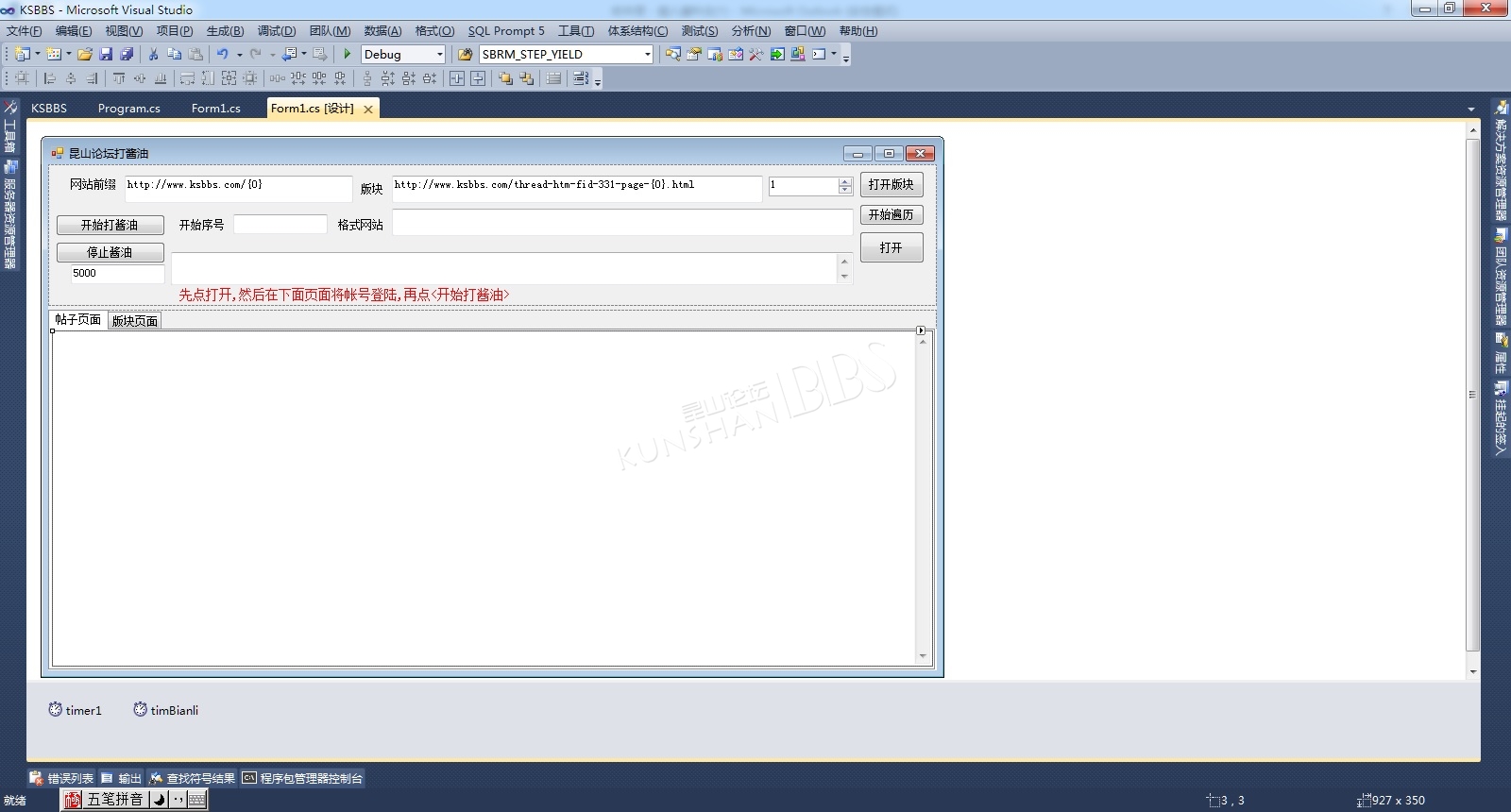Open Solution Explorer from the toolbar icon
Screen dimensions: 1511x812
(672, 54)
